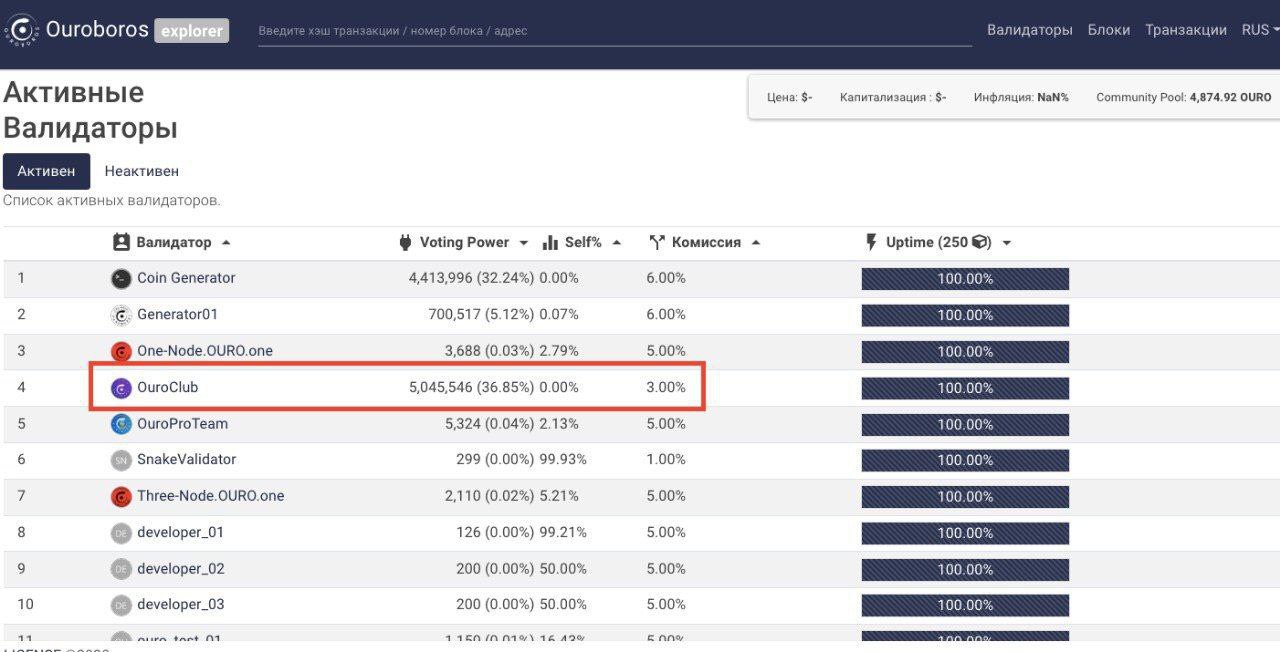
Task: Click the 99.21% self value of developer_01
Action: [x=563, y=532]
